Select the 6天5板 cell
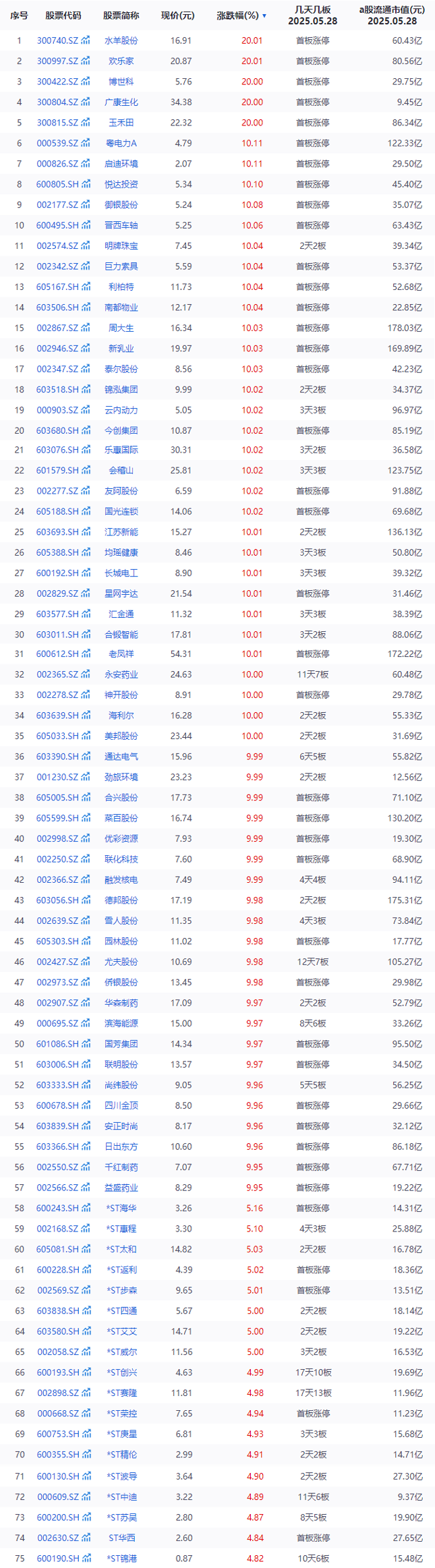The height and width of the screenshot is (1568, 435). (x=313, y=757)
